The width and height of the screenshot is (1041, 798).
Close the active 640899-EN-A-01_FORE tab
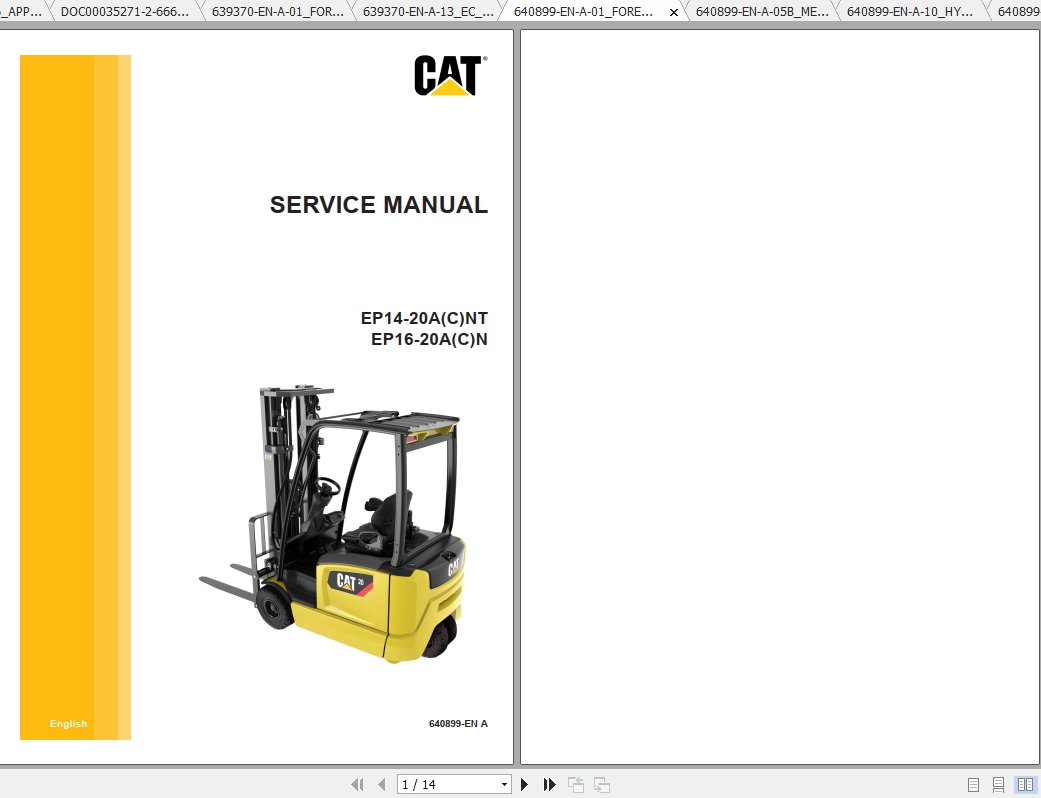pyautogui.click(x=673, y=11)
